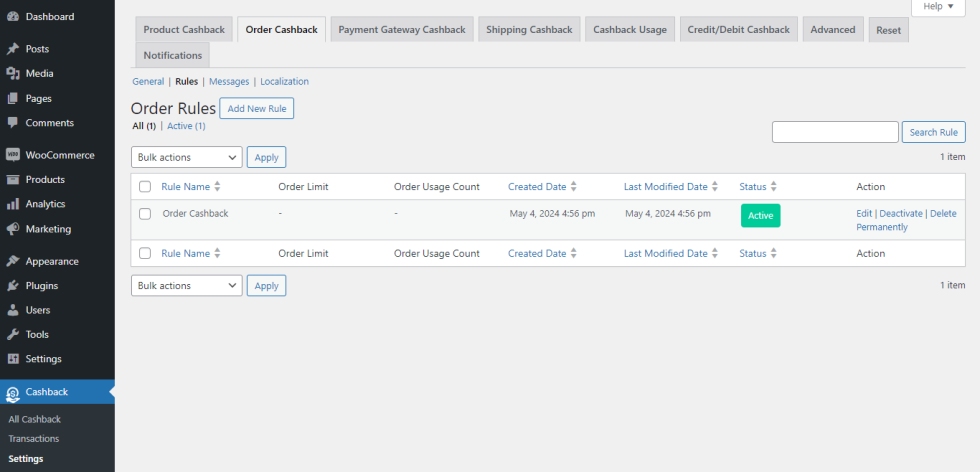Expand the Help panel dropdown
Image resolution: width=980 pixels, height=472 pixels.
point(938,7)
